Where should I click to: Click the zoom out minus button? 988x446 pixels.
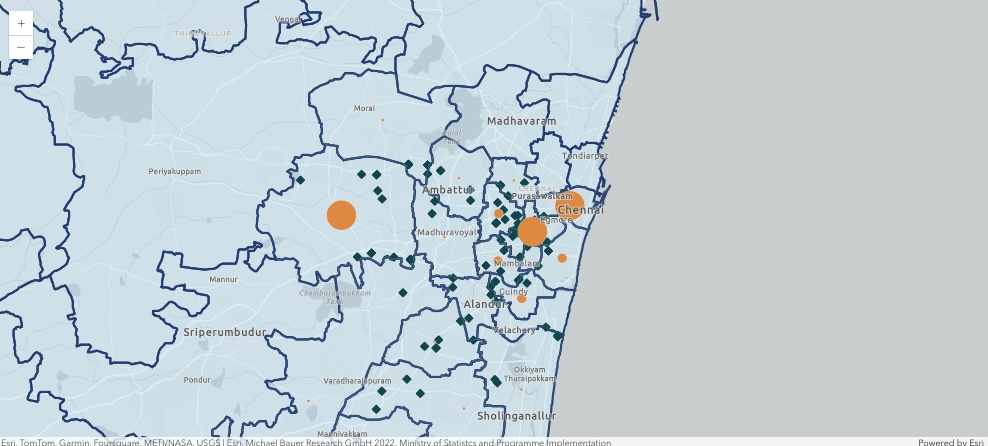click(21, 47)
